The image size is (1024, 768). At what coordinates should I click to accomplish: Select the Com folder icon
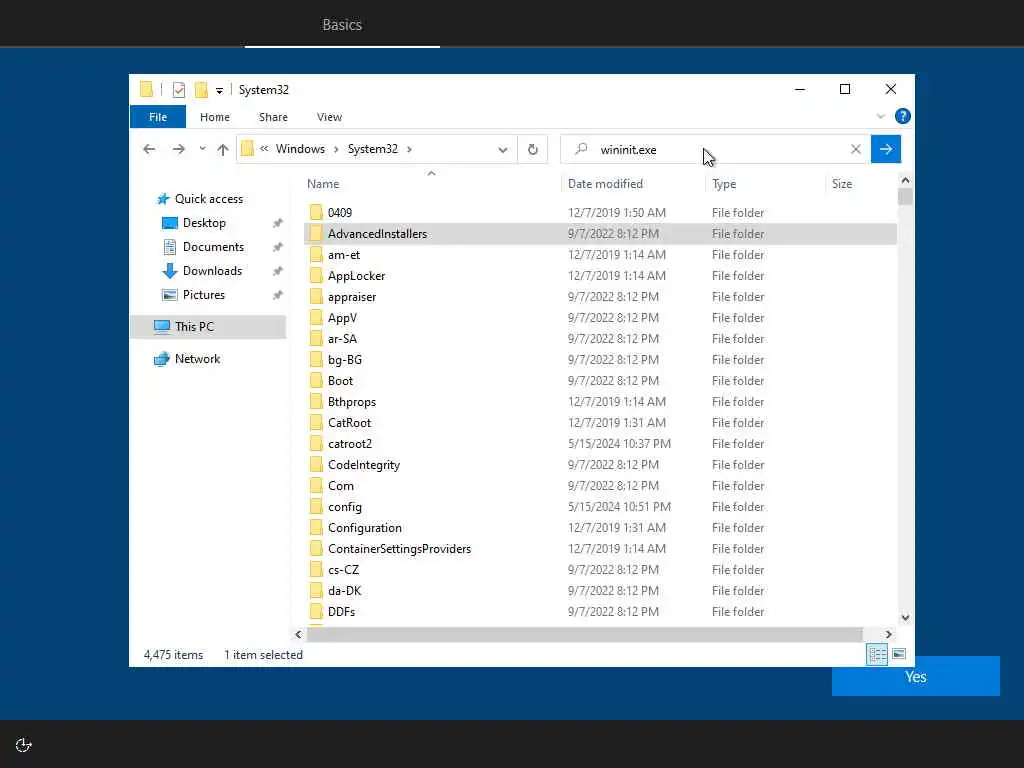[x=316, y=486]
